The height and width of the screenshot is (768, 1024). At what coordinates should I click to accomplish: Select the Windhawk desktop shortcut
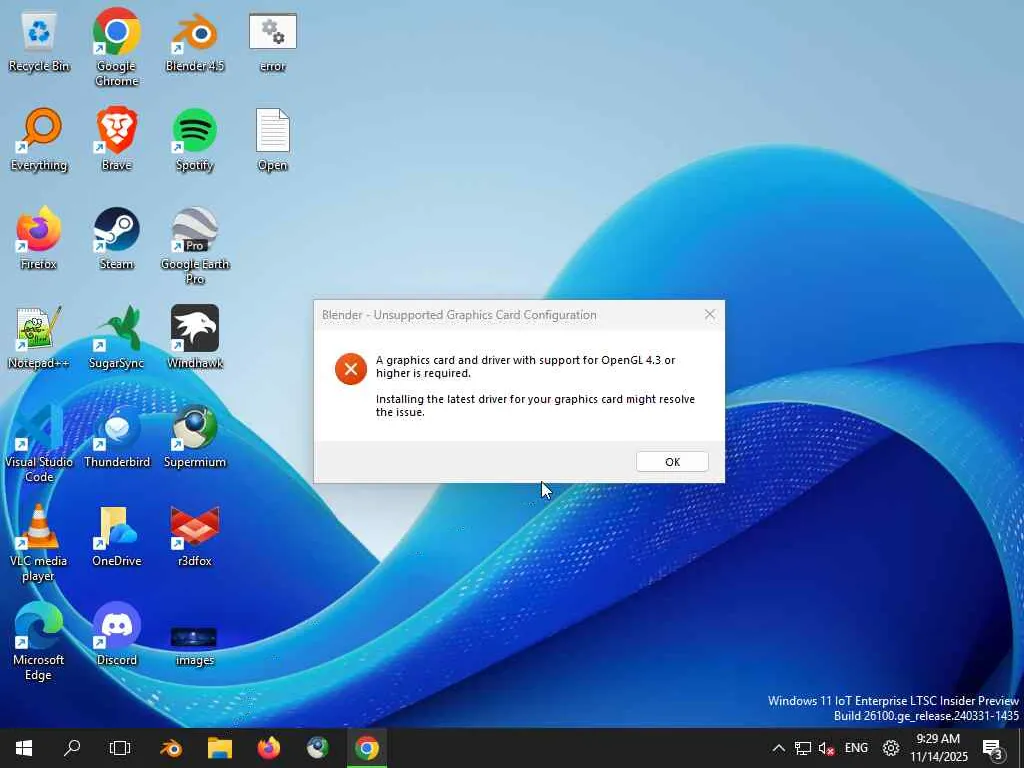tap(195, 338)
